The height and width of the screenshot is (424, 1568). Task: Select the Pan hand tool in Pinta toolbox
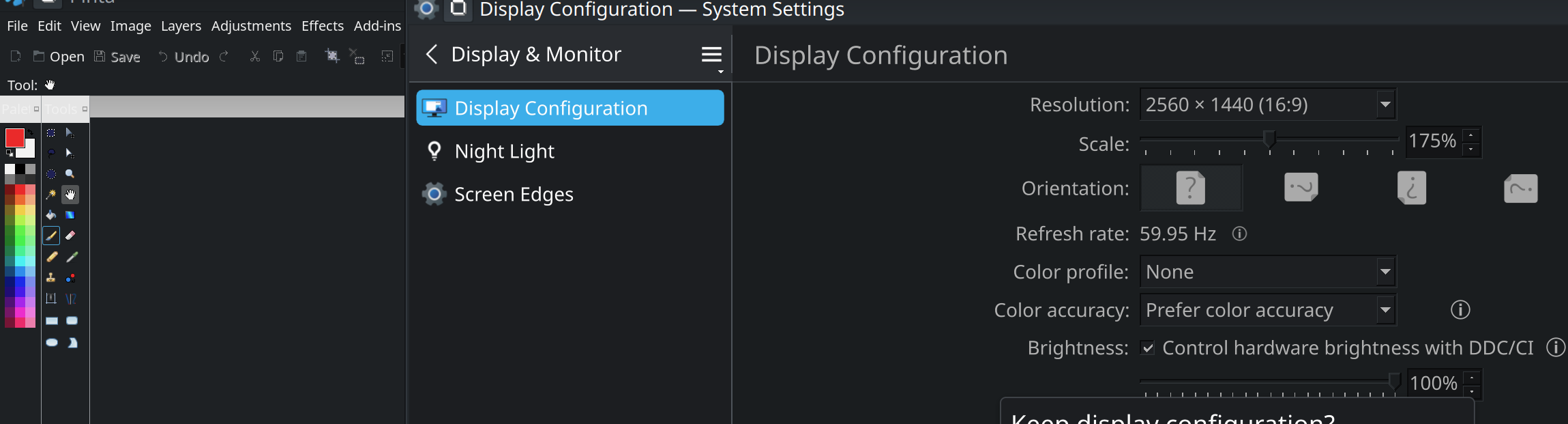click(70, 195)
